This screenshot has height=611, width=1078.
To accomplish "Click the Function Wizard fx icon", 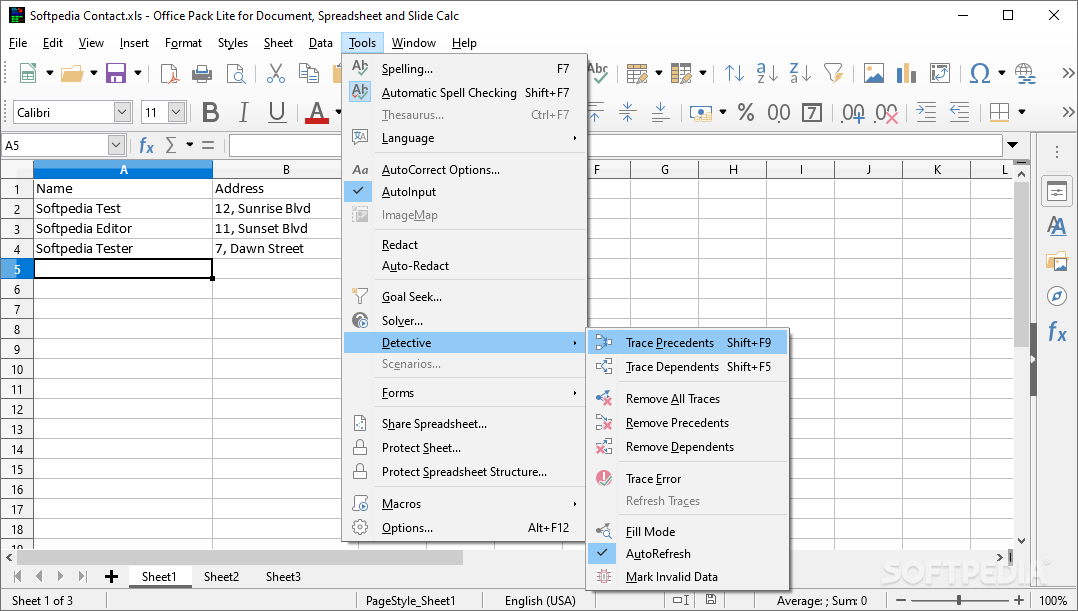I will point(146,145).
